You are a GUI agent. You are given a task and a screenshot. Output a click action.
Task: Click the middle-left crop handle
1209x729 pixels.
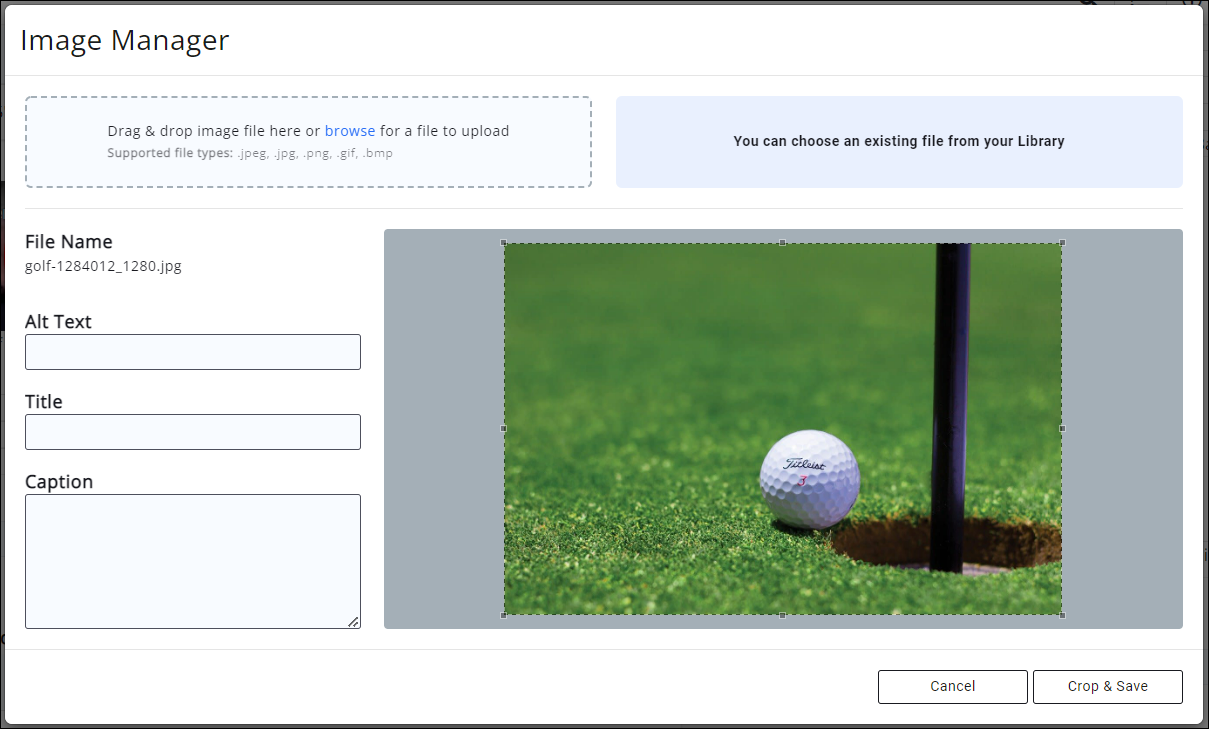(504, 428)
